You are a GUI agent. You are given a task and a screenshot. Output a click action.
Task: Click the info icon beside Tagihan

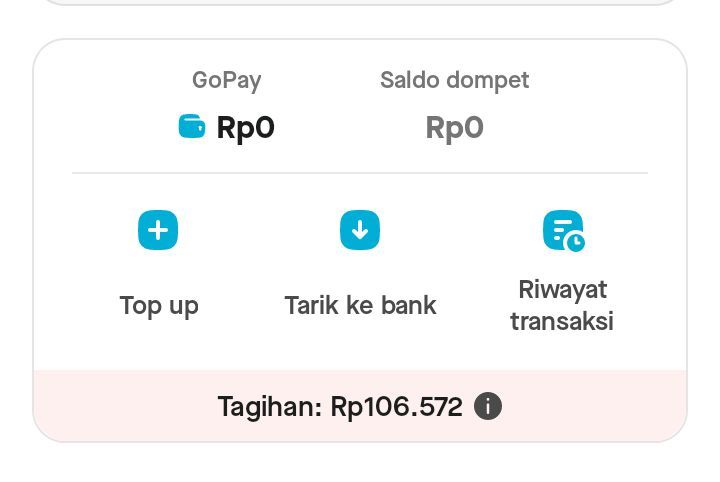pyautogui.click(x=488, y=406)
